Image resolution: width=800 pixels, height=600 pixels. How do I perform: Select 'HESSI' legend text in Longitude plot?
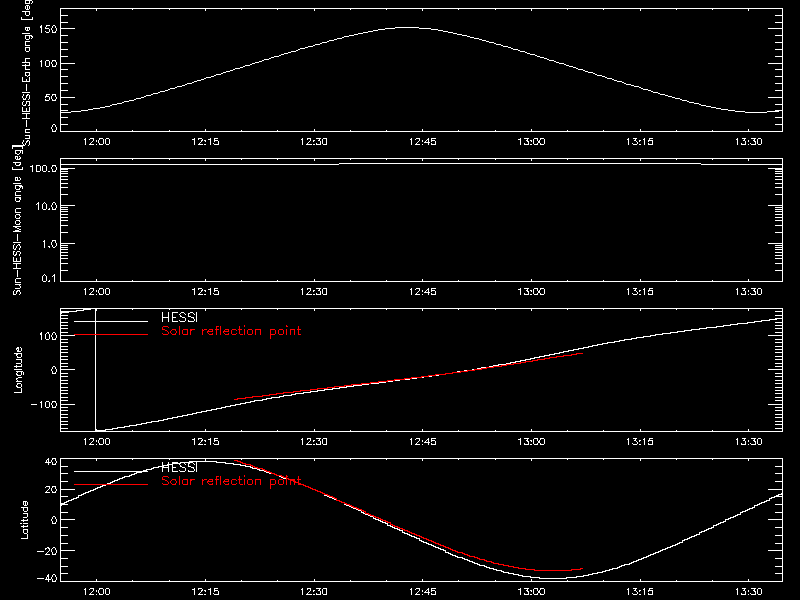tap(179, 317)
